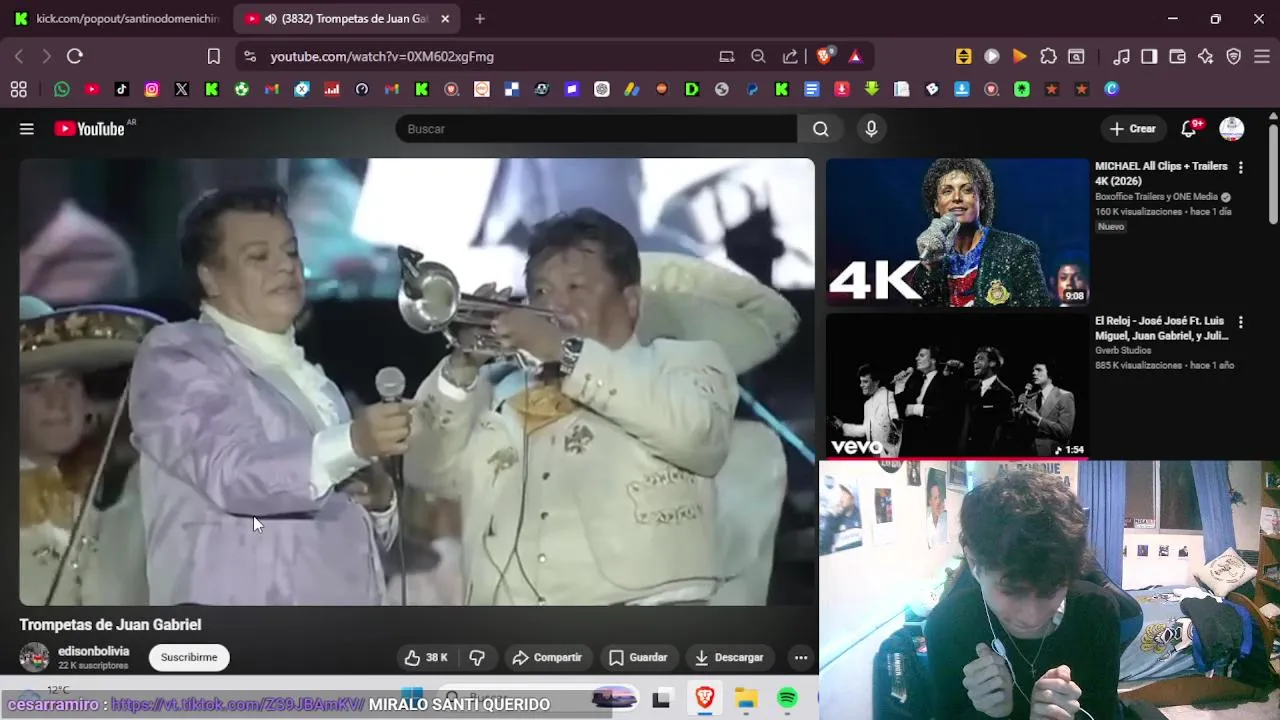Open File Explorer from the taskbar
This screenshot has height=720, width=1280.
[746, 698]
